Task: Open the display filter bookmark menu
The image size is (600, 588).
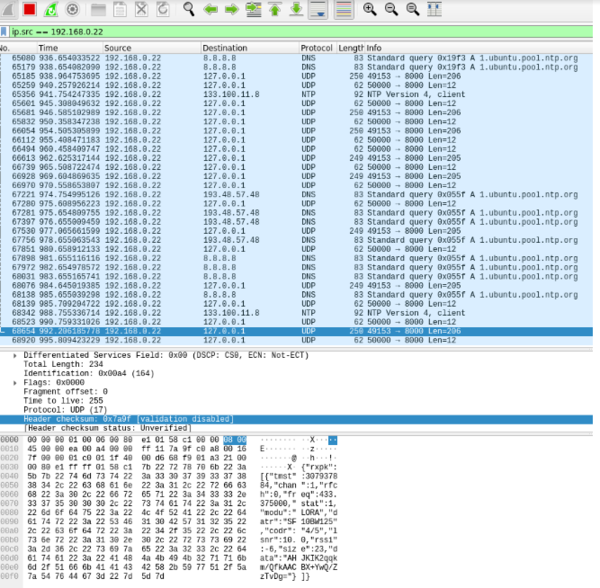Action: click(6, 31)
